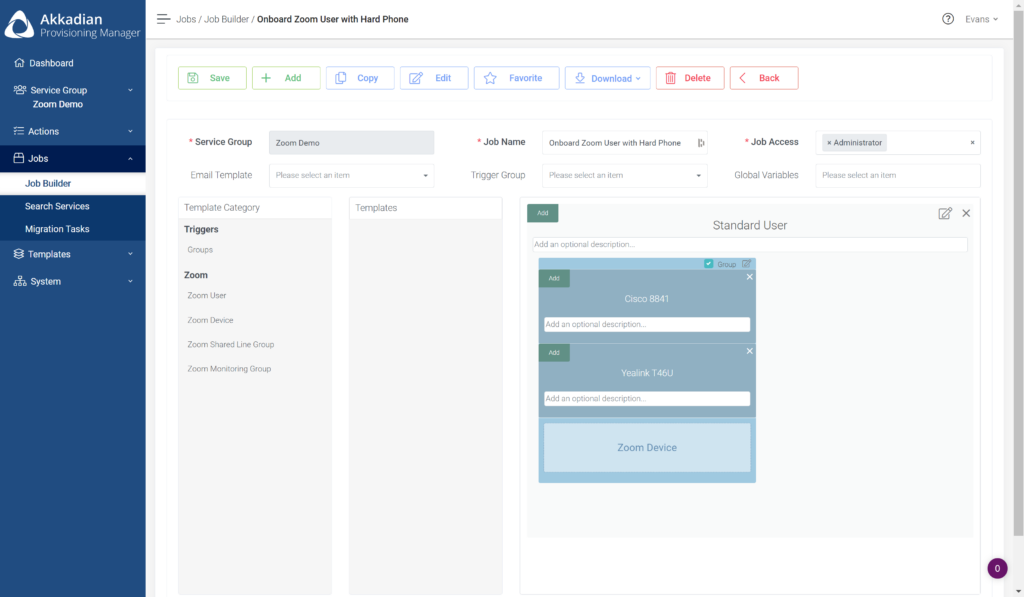Click the hamburger menu icon next to breadcrumbs
Viewport: 1024px width, 597px height.
pyautogui.click(x=162, y=18)
